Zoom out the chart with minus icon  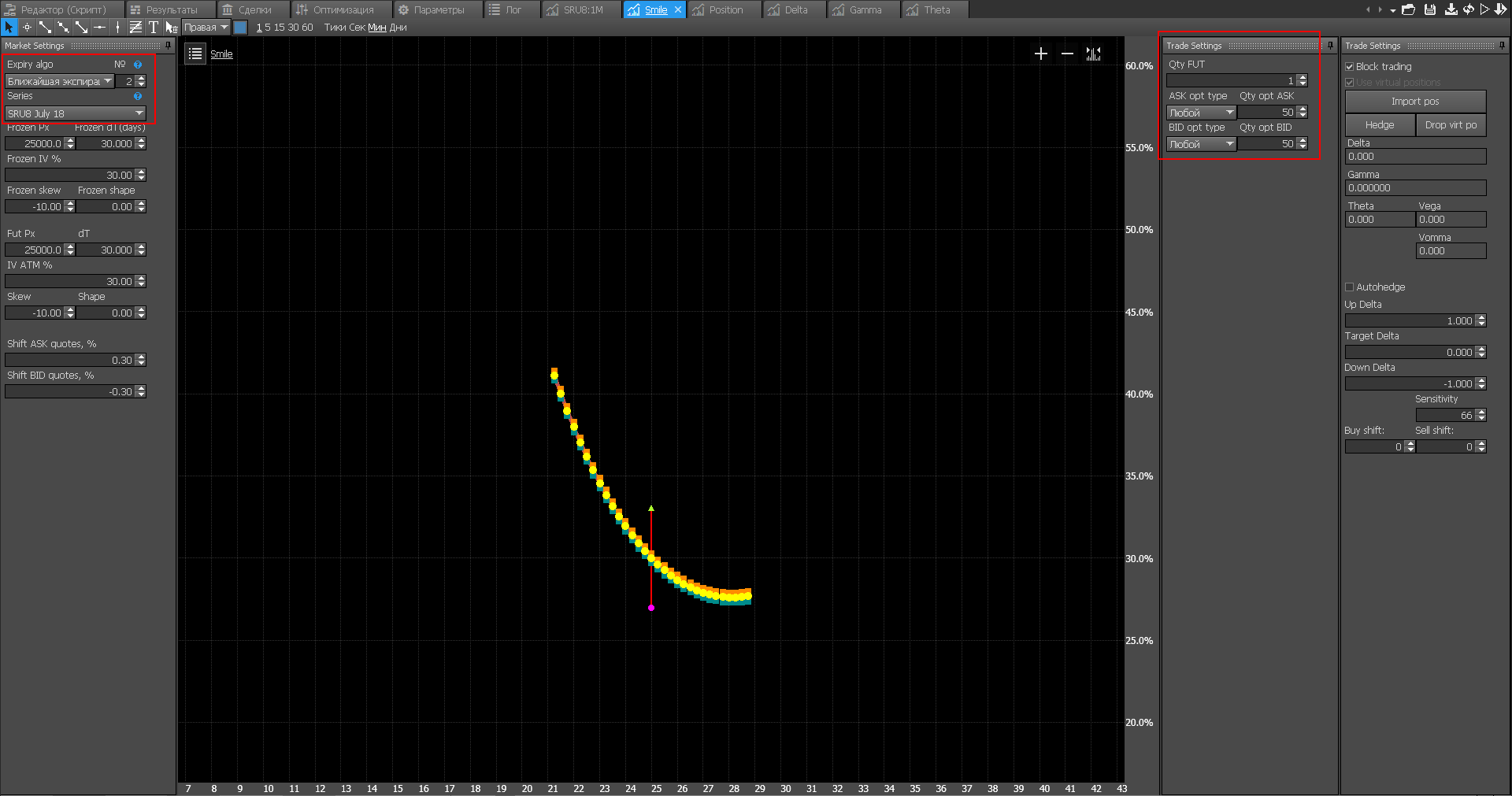coord(1067,54)
